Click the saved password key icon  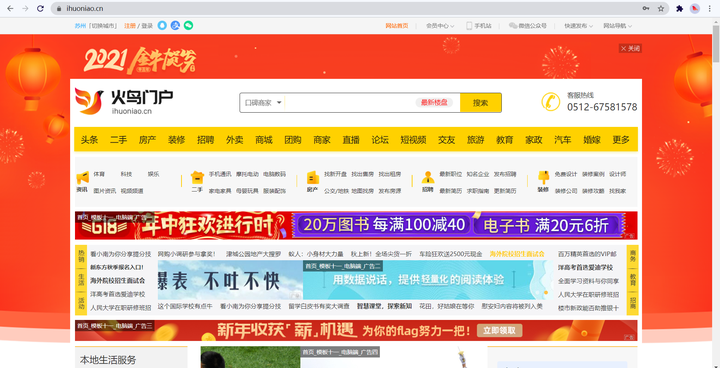[x=646, y=8]
